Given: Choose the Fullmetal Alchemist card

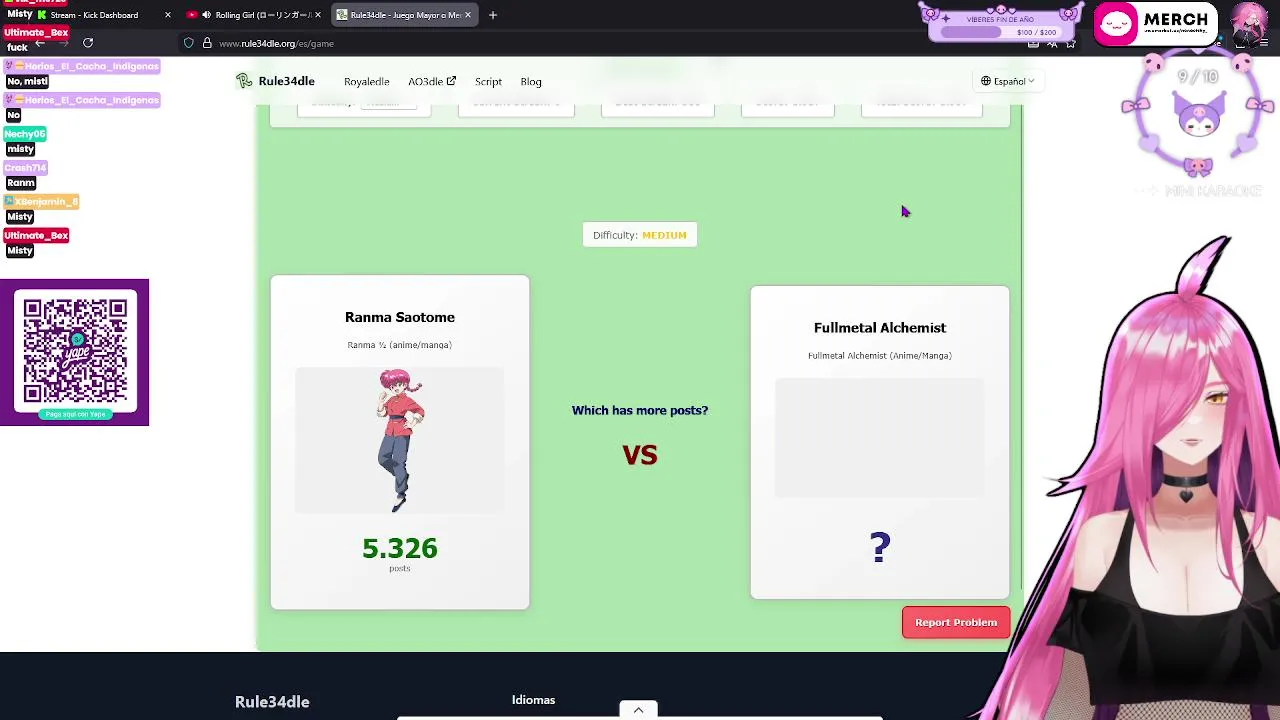Looking at the screenshot, I should pyautogui.click(x=880, y=442).
